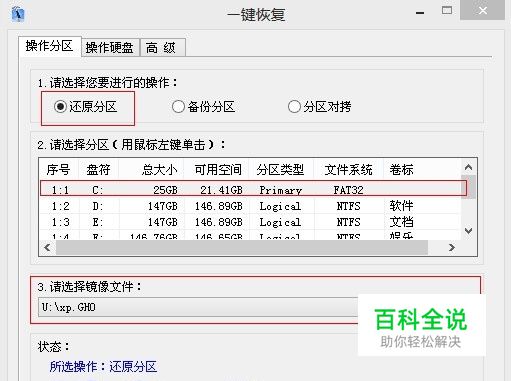Click the 软件 volume label cell
511x381 pixels.
(x=401, y=206)
